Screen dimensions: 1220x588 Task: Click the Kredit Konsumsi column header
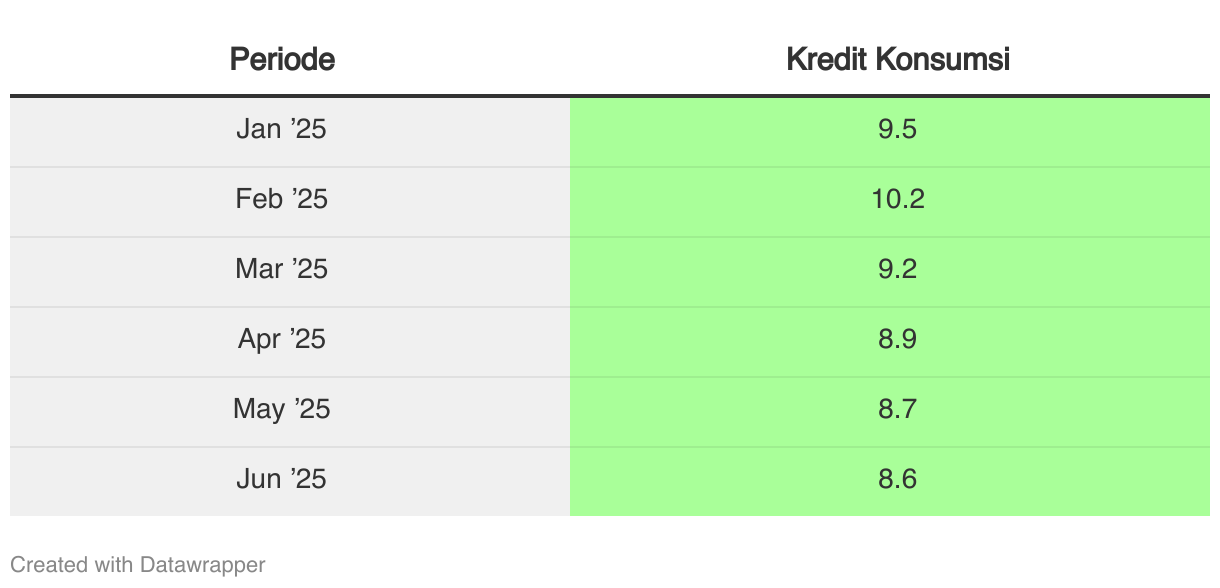pyautogui.click(x=898, y=59)
